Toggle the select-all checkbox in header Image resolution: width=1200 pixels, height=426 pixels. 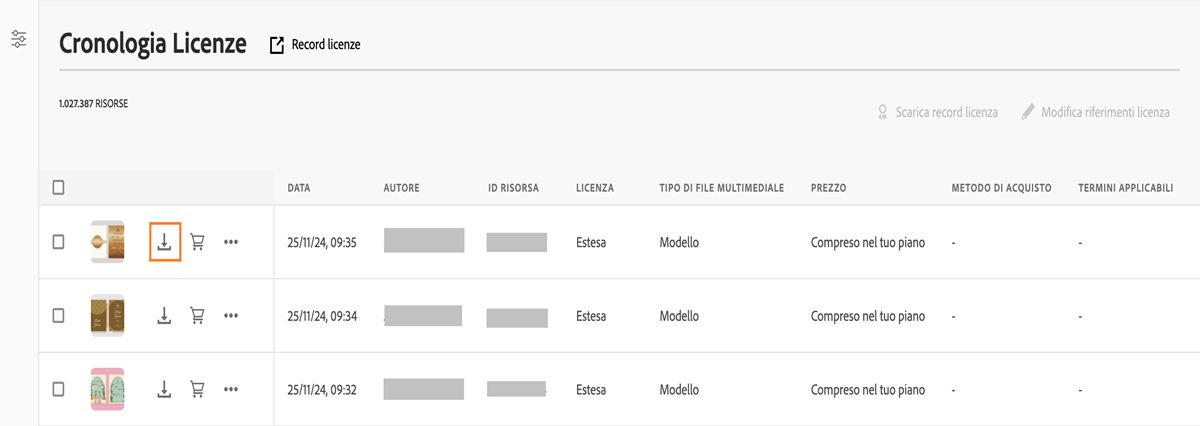(59, 187)
